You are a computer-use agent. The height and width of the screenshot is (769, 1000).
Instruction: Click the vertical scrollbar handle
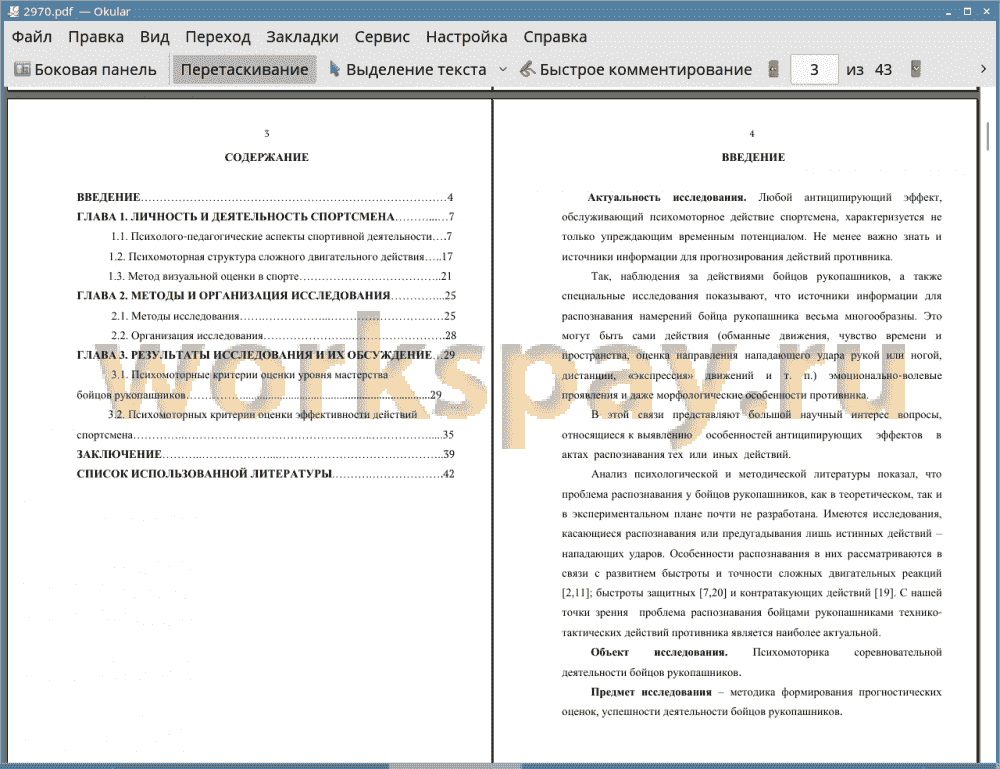click(x=987, y=136)
